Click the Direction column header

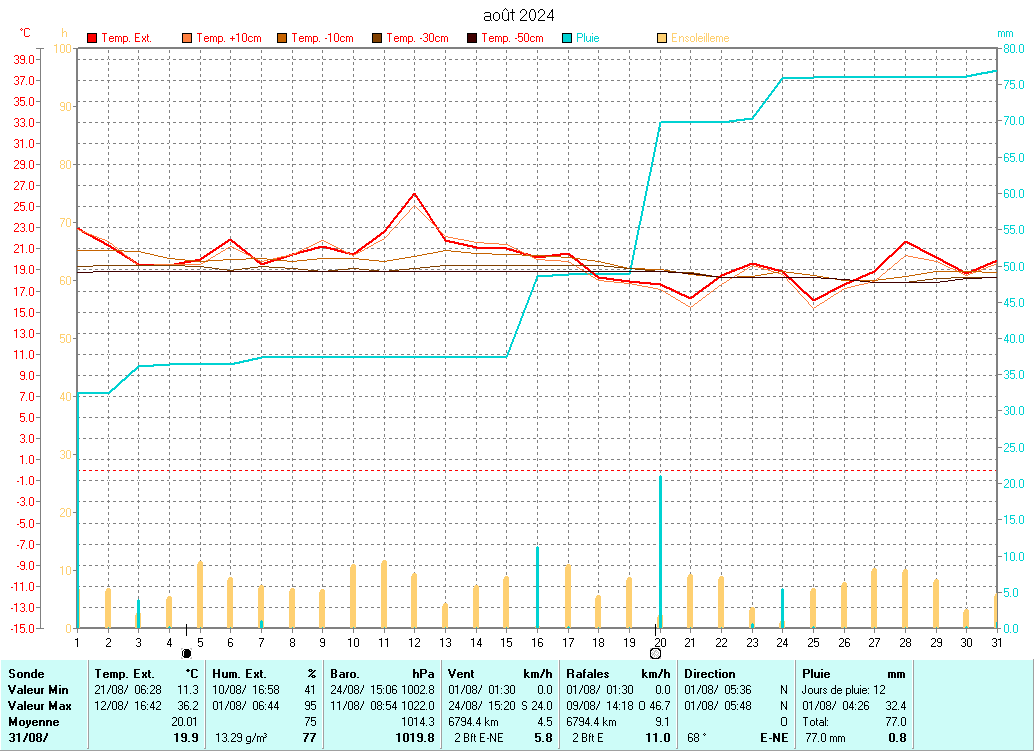click(710, 674)
